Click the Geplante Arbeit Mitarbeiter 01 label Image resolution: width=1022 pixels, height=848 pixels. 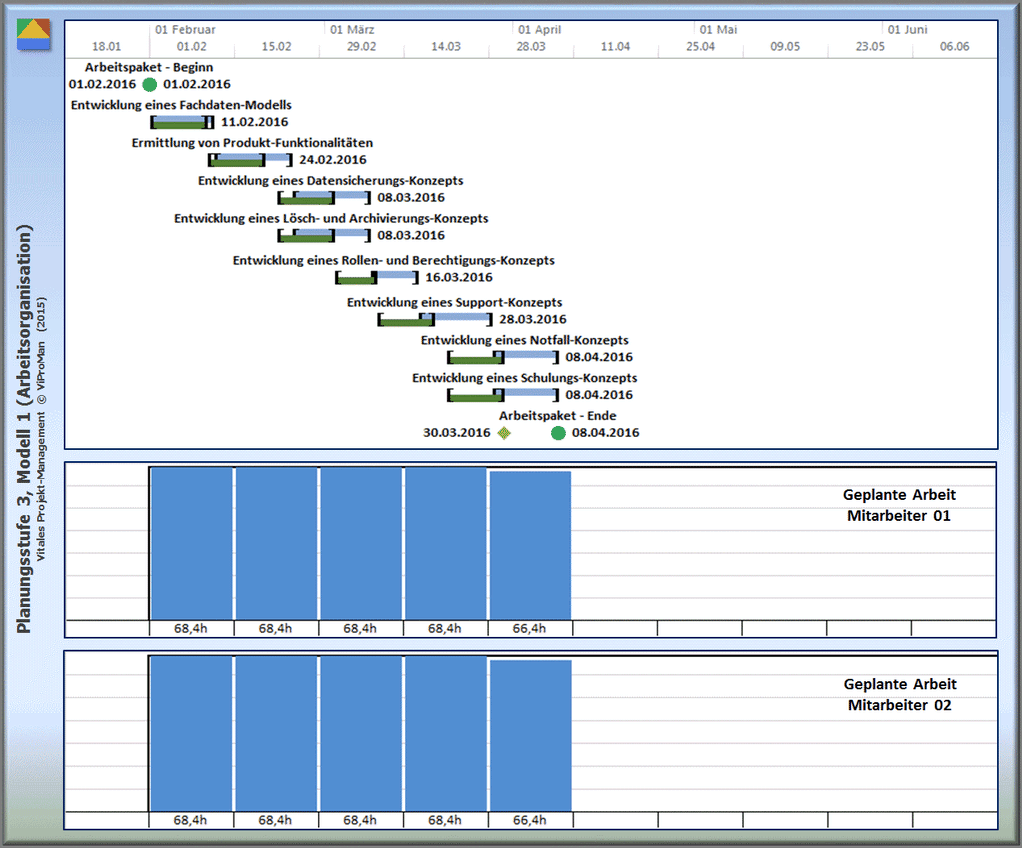click(x=900, y=505)
